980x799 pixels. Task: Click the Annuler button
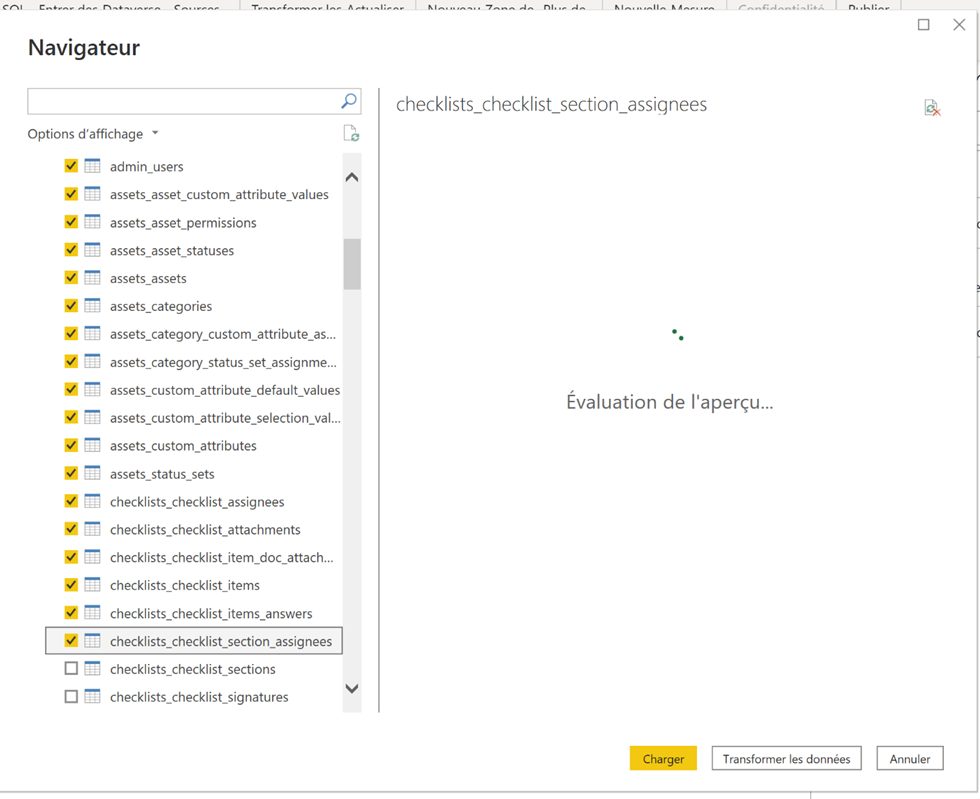tap(909, 758)
